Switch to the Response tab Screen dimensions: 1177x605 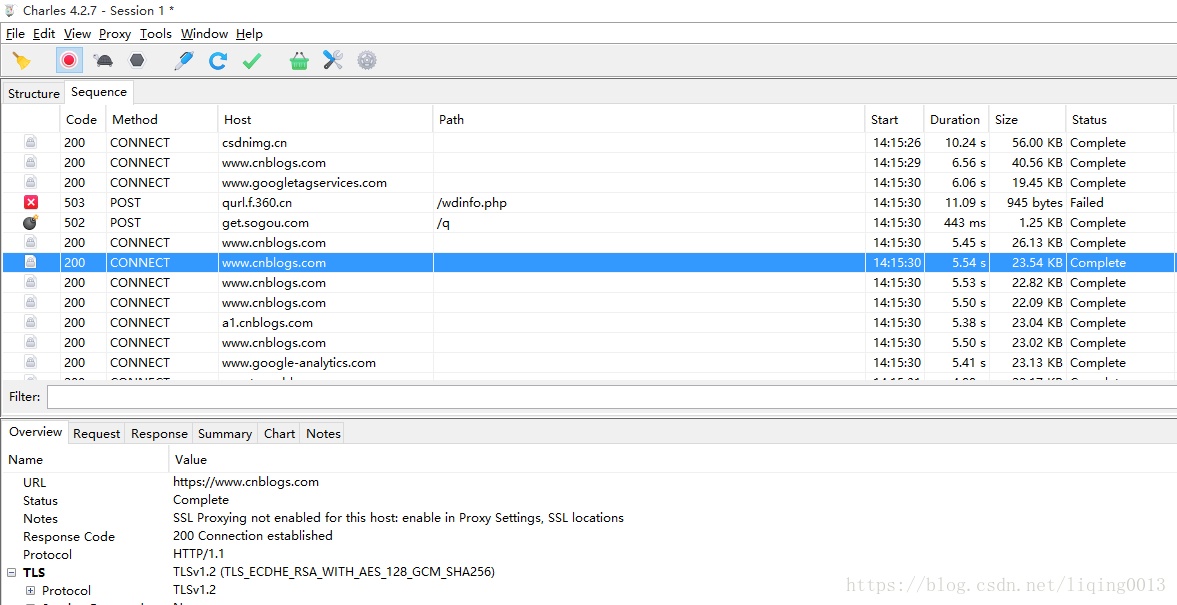pos(159,433)
